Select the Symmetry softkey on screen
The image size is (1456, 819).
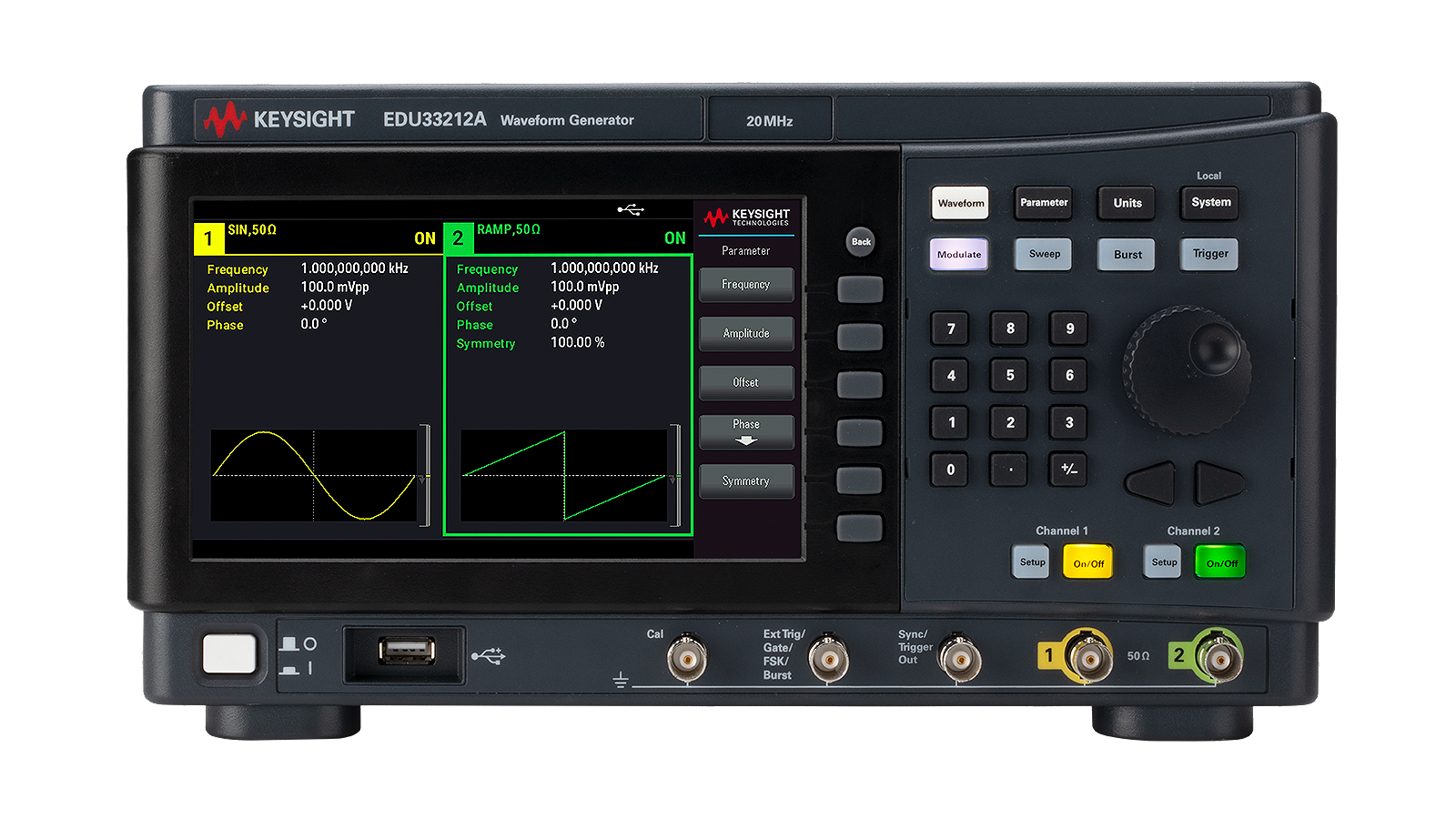tap(746, 480)
